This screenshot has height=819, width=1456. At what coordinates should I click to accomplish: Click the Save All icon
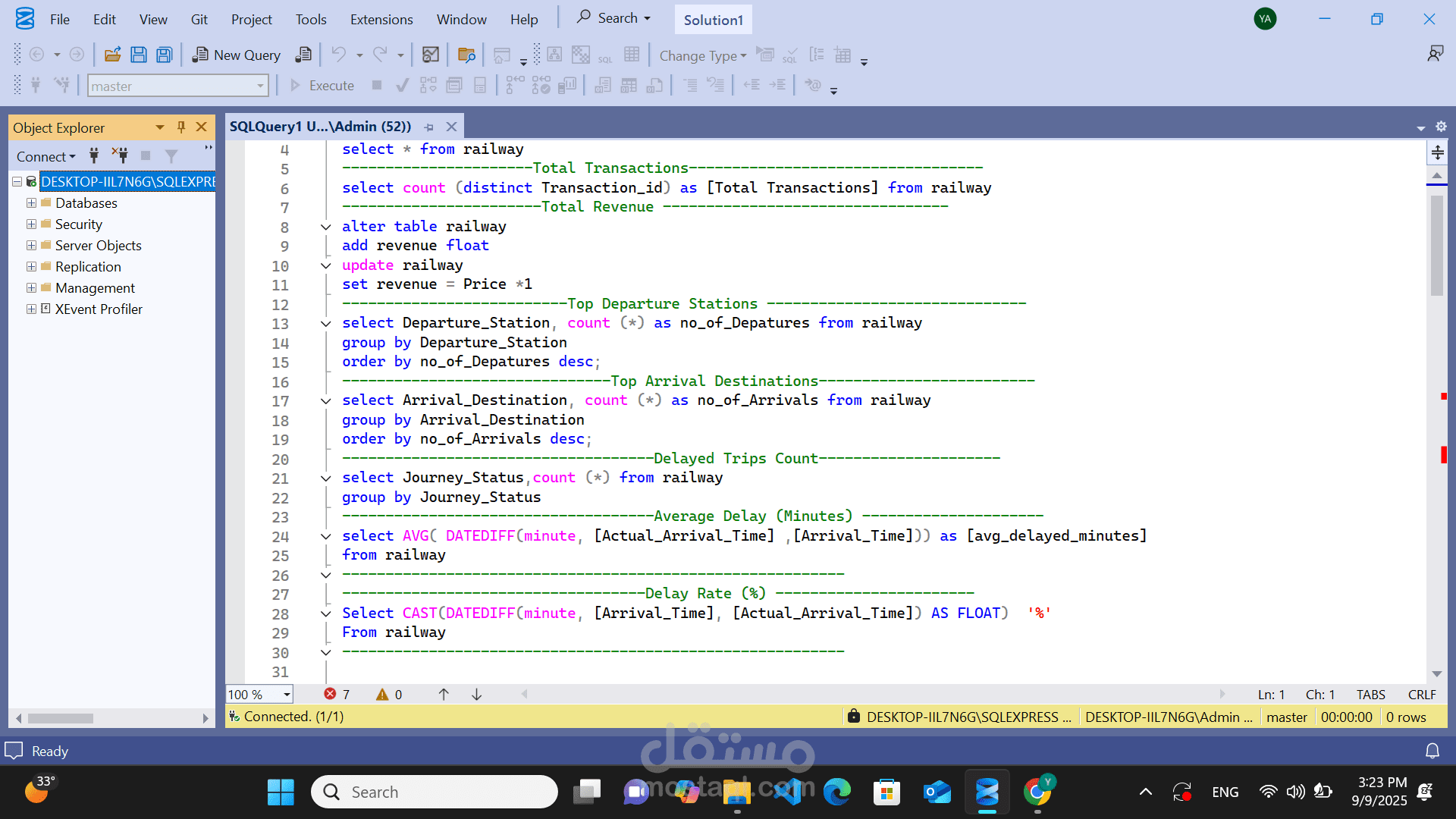164,55
